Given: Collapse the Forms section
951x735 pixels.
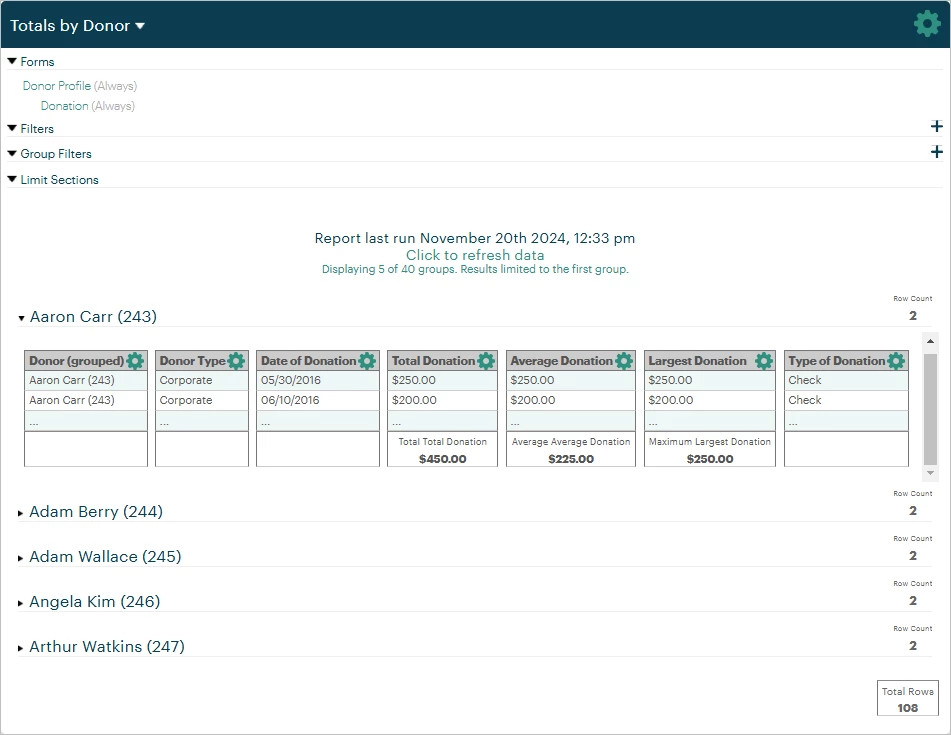Looking at the screenshot, I should click(12, 61).
